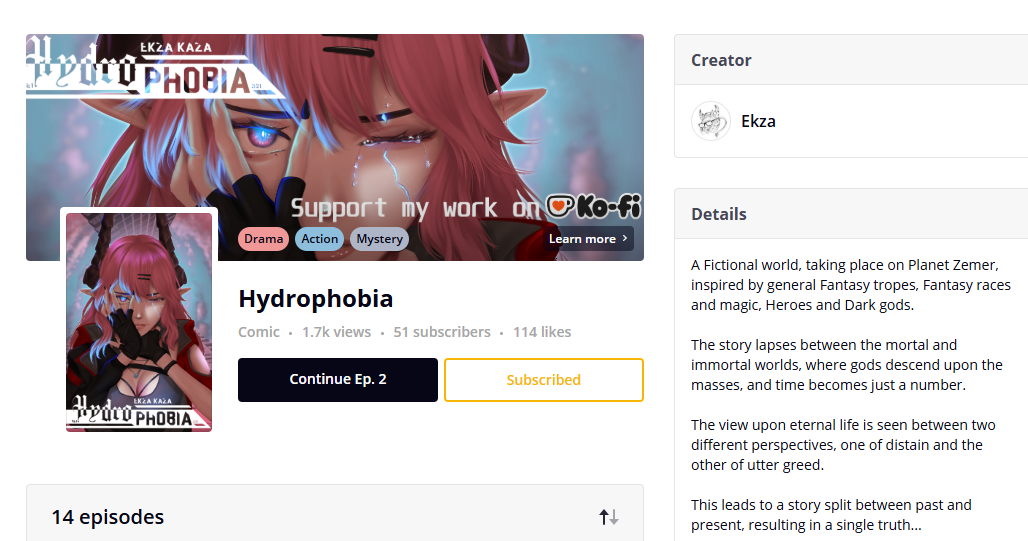Click the 51 subscribers count
Viewport: 1028px width, 541px height.
click(x=442, y=332)
